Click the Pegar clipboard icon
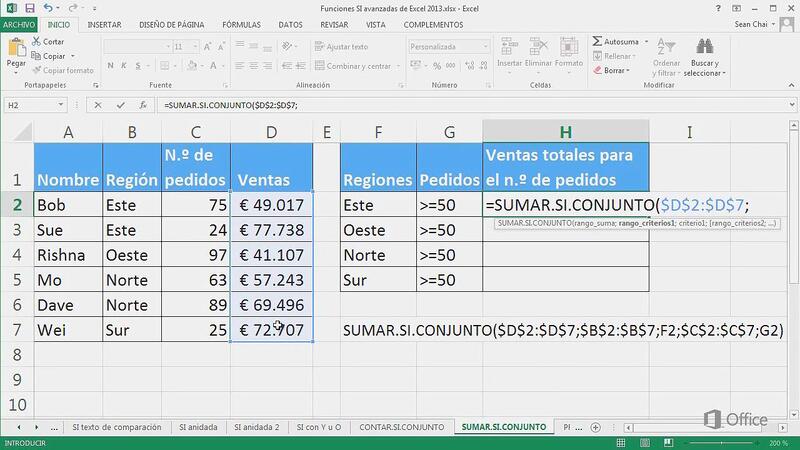The height and width of the screenshot is (450, 800). pyautogui.click(x=16, y=50)
